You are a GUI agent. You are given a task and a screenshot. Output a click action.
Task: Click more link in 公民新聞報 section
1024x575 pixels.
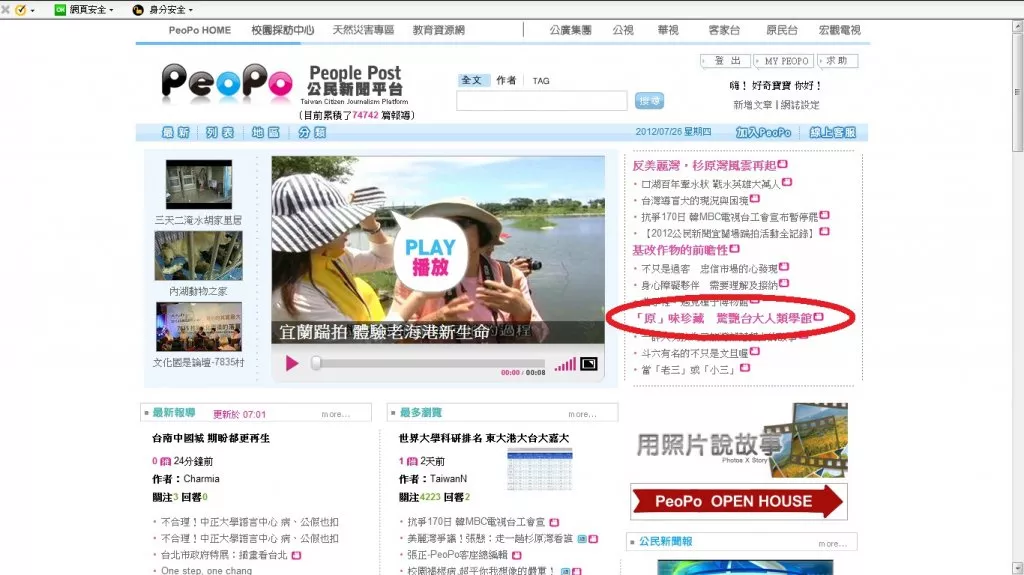click(x=833, y=544)
